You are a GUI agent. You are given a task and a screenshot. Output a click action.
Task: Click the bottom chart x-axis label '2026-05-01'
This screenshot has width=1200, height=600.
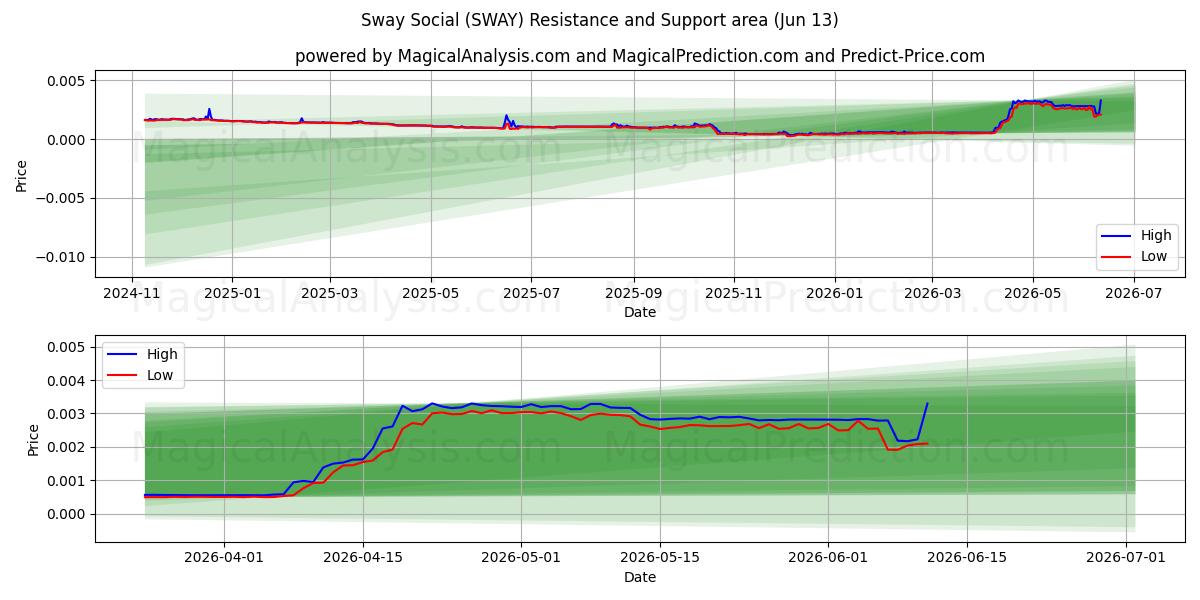(521, 558)
